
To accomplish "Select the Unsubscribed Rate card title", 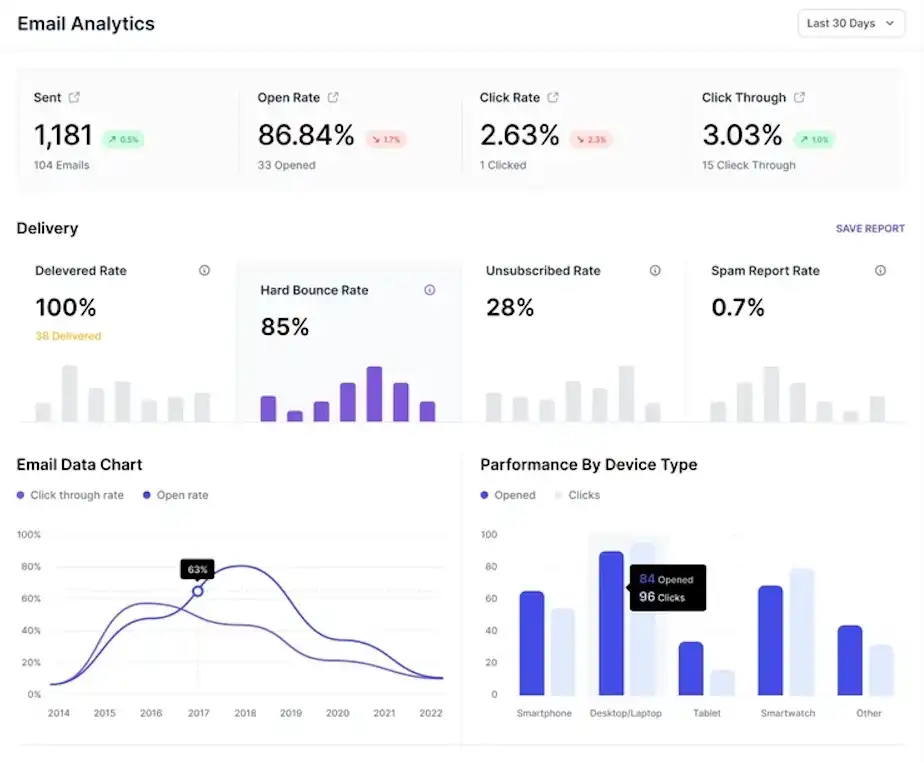I will point(543,271).
